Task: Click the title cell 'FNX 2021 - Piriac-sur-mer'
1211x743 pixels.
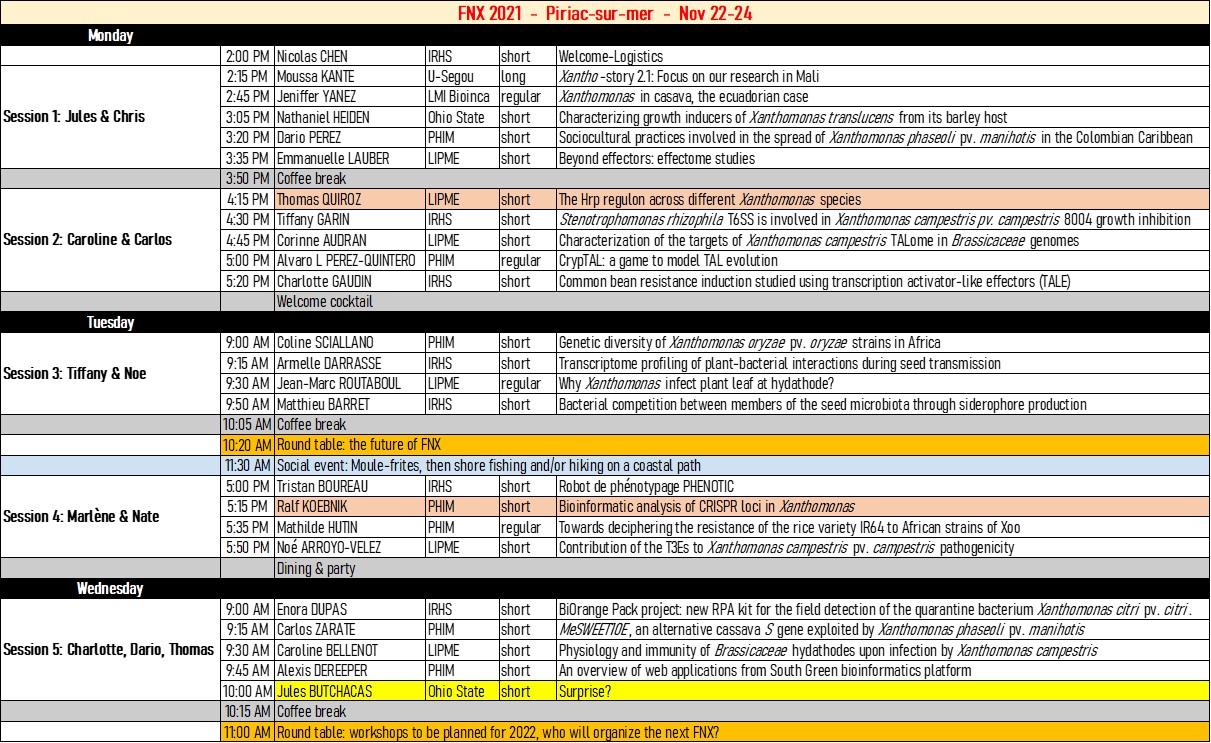Action: pos(605,13)
